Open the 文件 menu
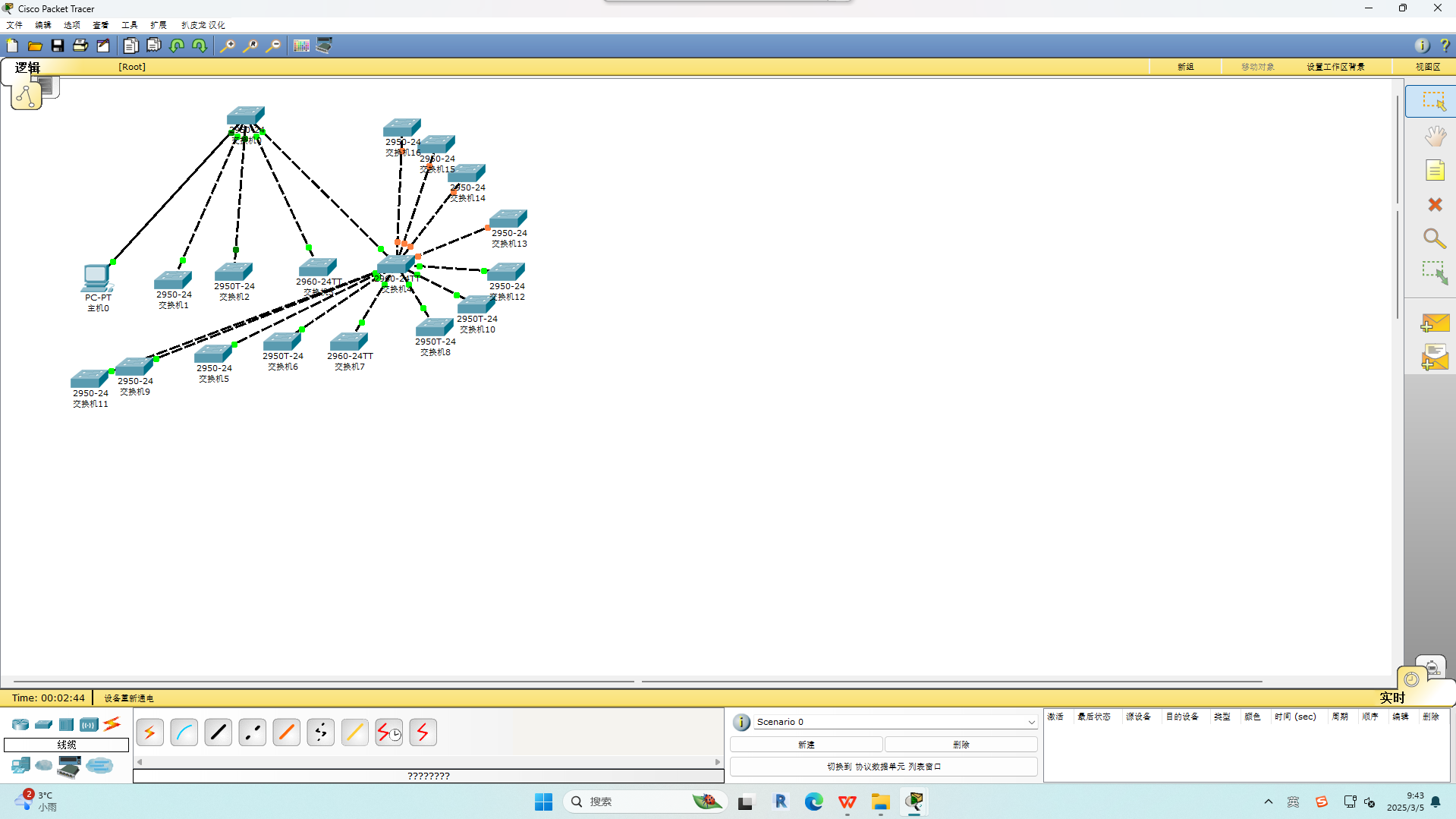This screenshot has width=1456, height=819. (x=14, y=25)
